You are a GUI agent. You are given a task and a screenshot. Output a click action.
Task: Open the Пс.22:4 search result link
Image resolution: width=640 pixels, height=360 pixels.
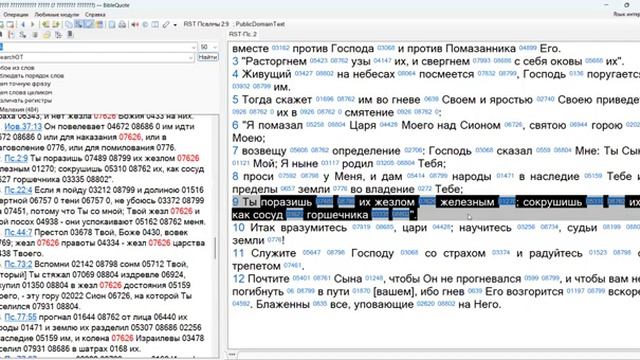click(x=18, y=190)
